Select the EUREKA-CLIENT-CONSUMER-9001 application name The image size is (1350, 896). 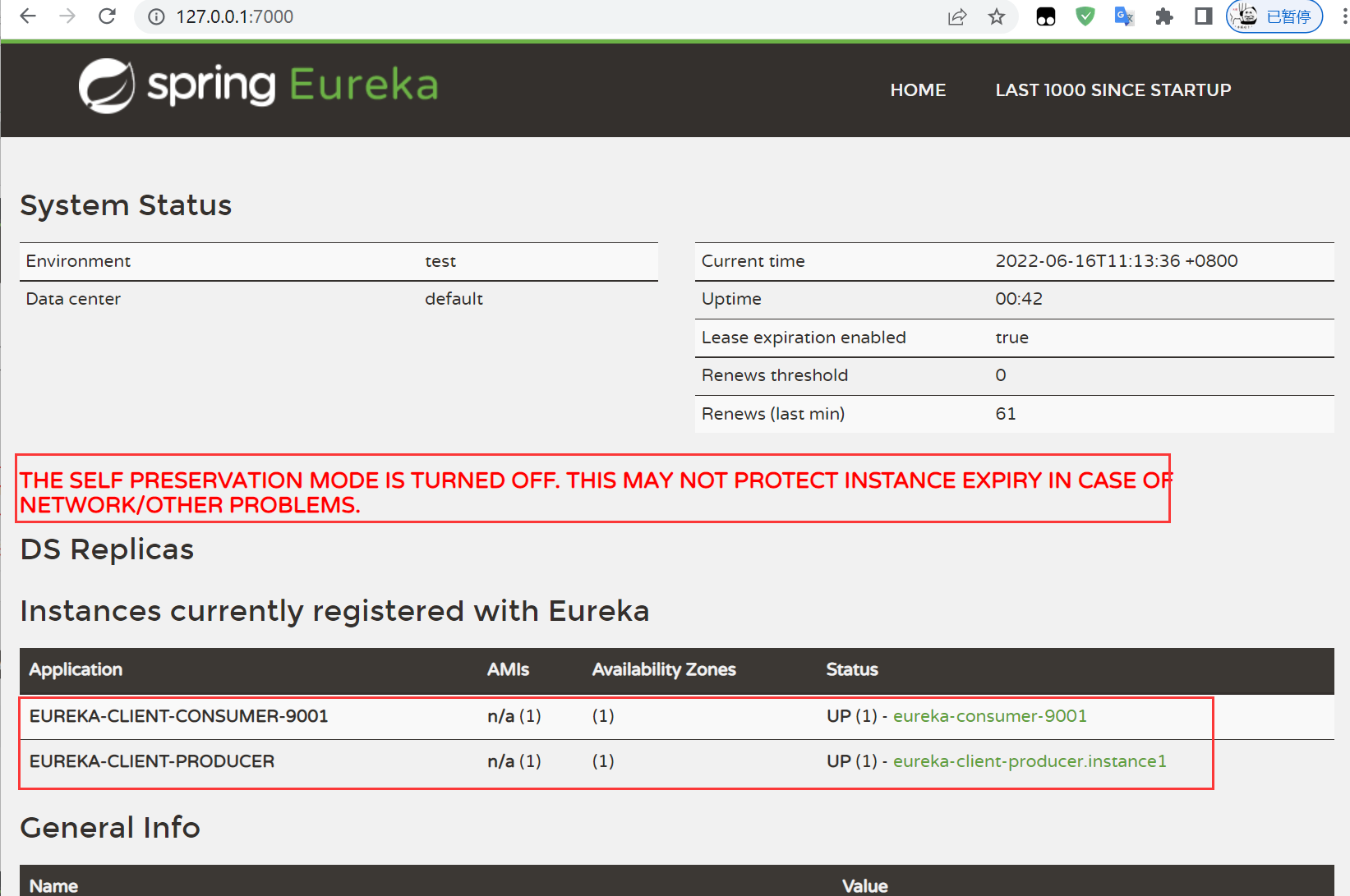179,716
